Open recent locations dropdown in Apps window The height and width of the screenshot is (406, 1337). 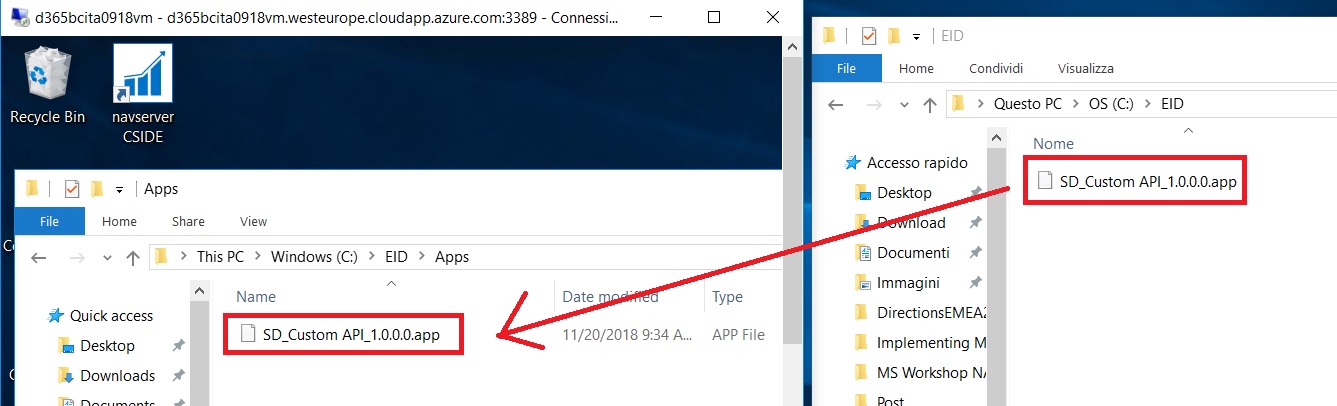[106, 258]
